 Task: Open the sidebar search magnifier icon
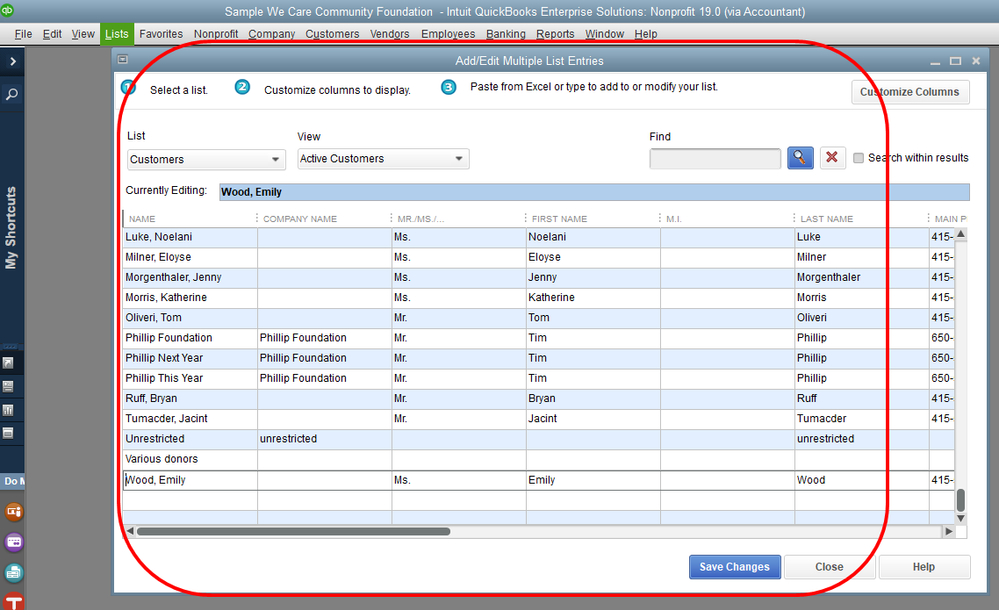(11, 94)
